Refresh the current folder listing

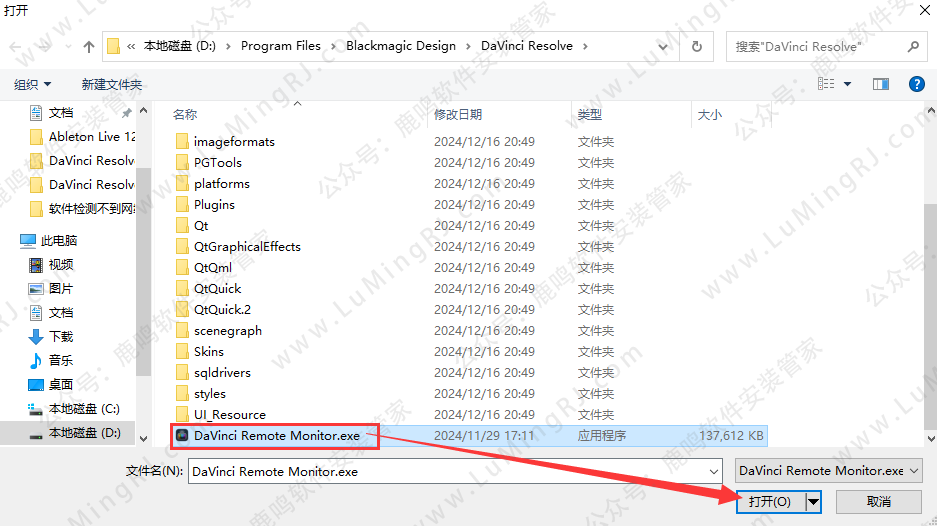(697, 46)
